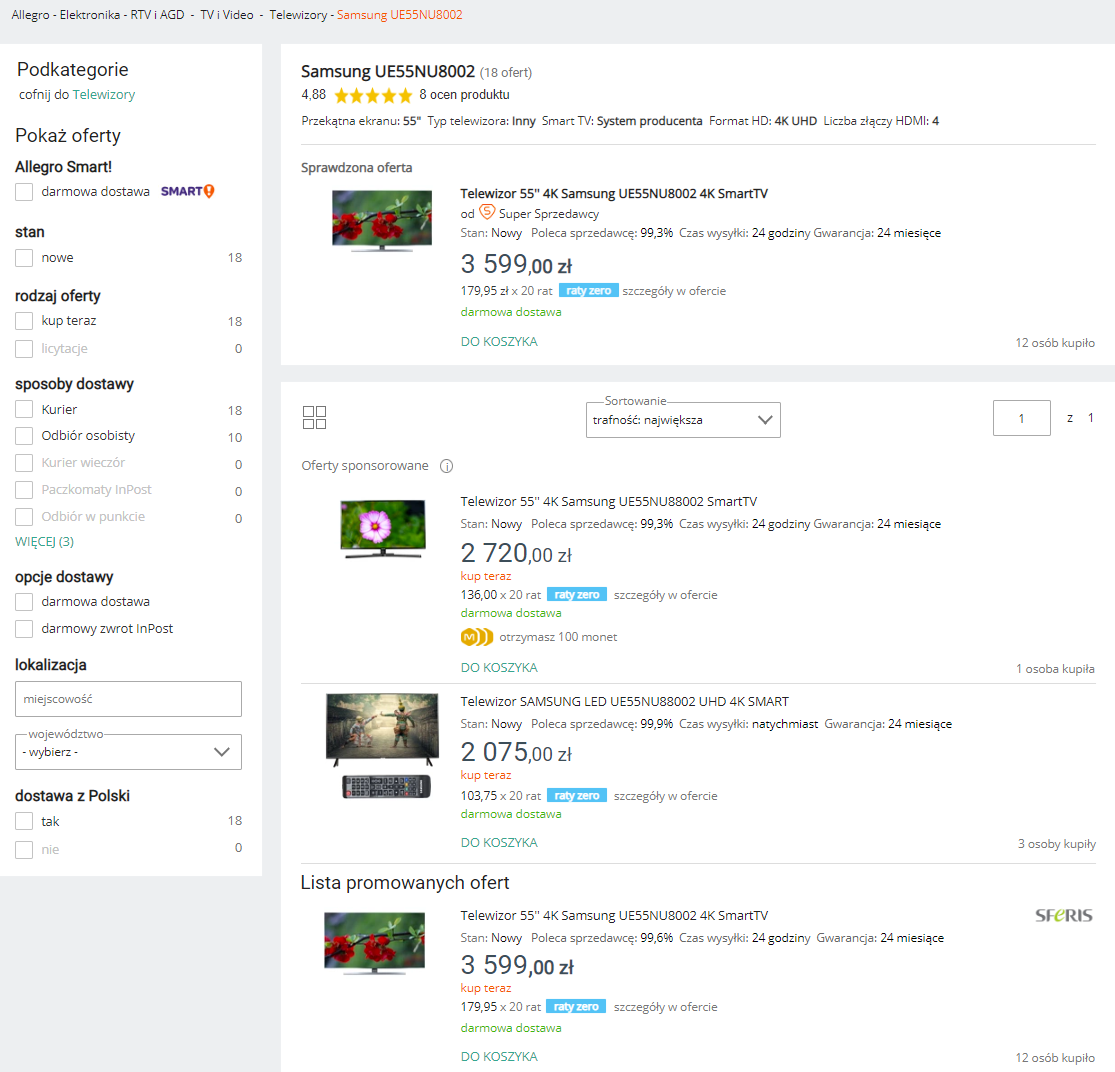Image resolution: width=1115 pixels, height=1072 pixels.
Task: Click the 3 osoby kupiły text
Action: [x=1057, y=844]
